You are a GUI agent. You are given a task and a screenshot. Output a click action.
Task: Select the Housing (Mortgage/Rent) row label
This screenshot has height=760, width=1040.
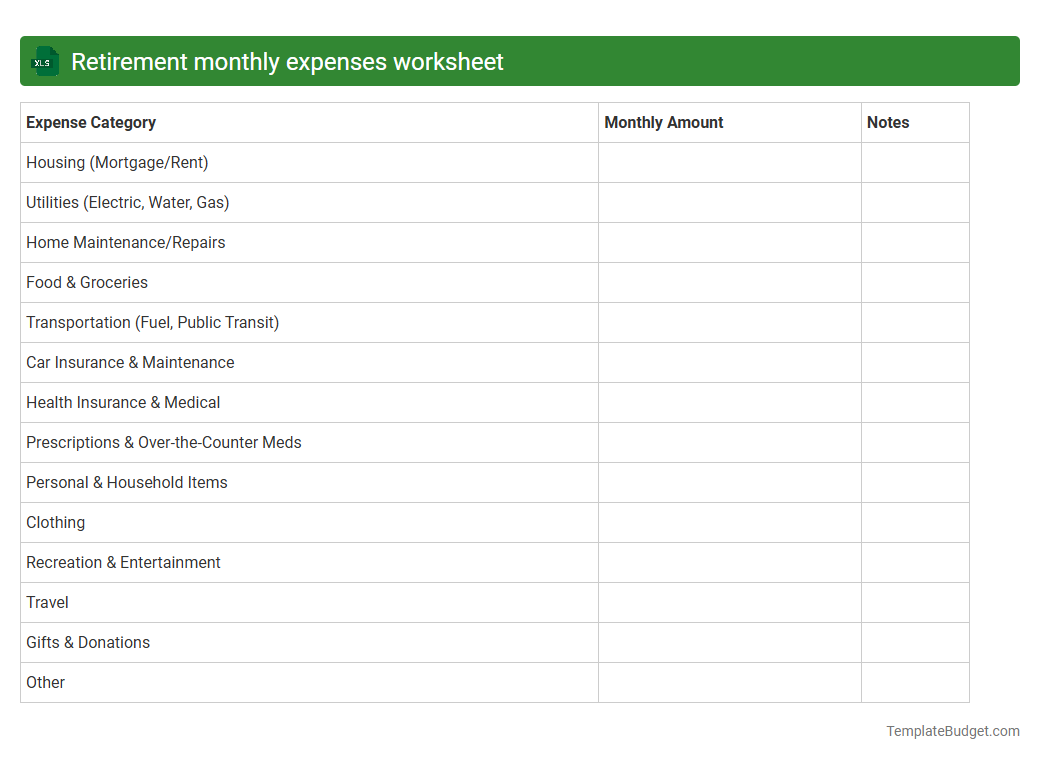coord(117,162)
